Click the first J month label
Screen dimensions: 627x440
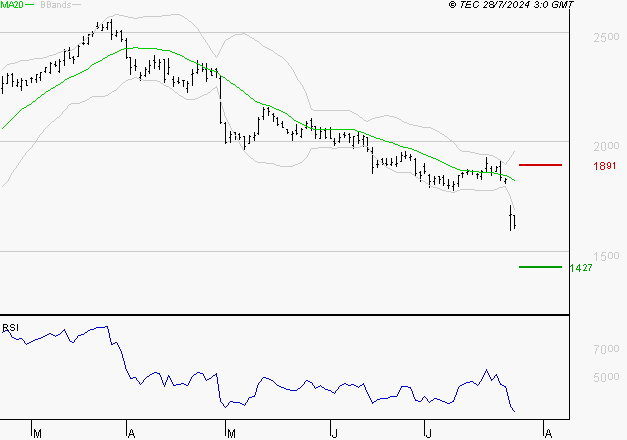[x=335, y=433]
